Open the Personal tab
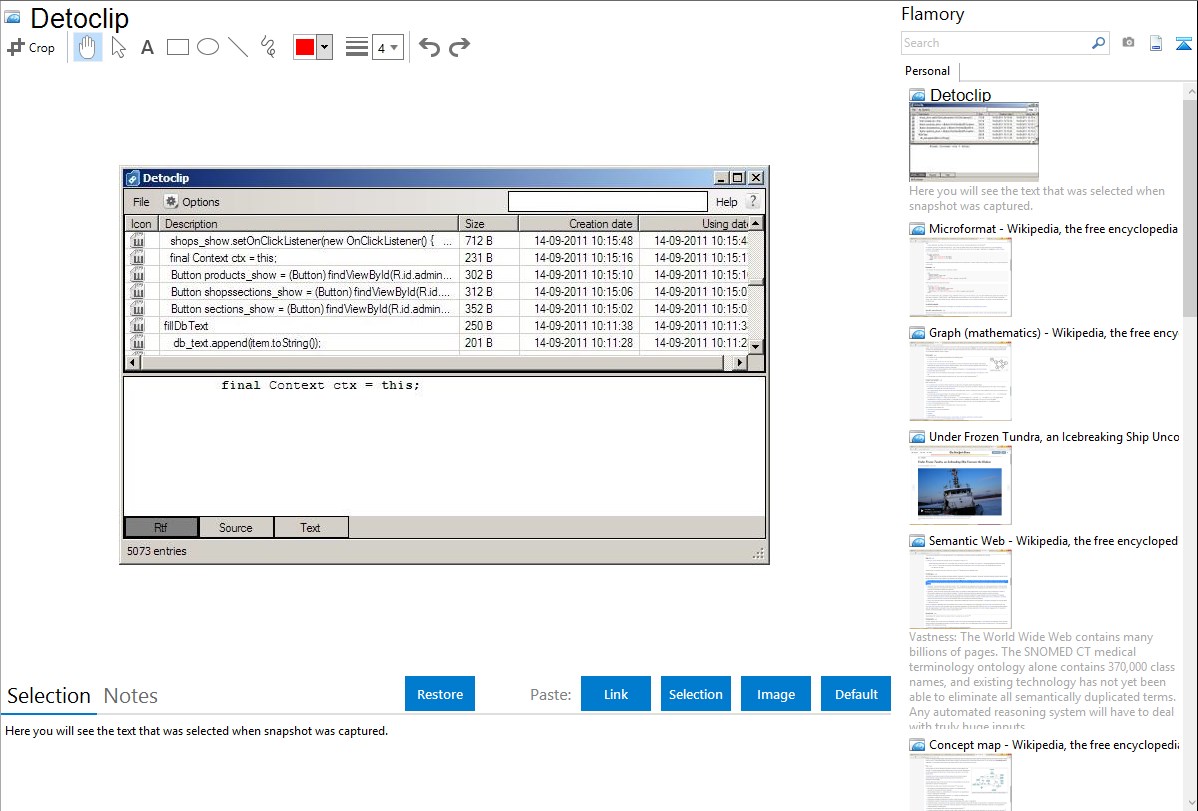 tap(927, 71)
